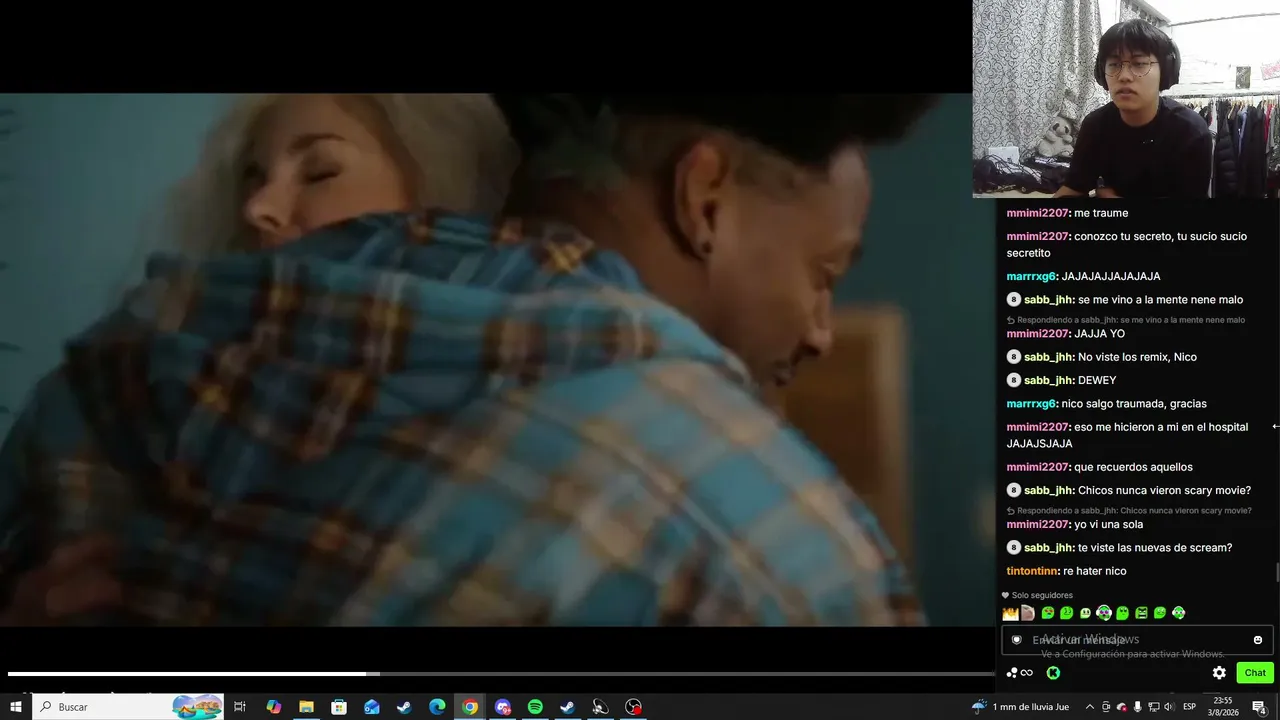Image resolution: width=1280 pixels, height=720 pixels.
Task: Launch Copilot from the taskbar
Action: coord(273,707)
